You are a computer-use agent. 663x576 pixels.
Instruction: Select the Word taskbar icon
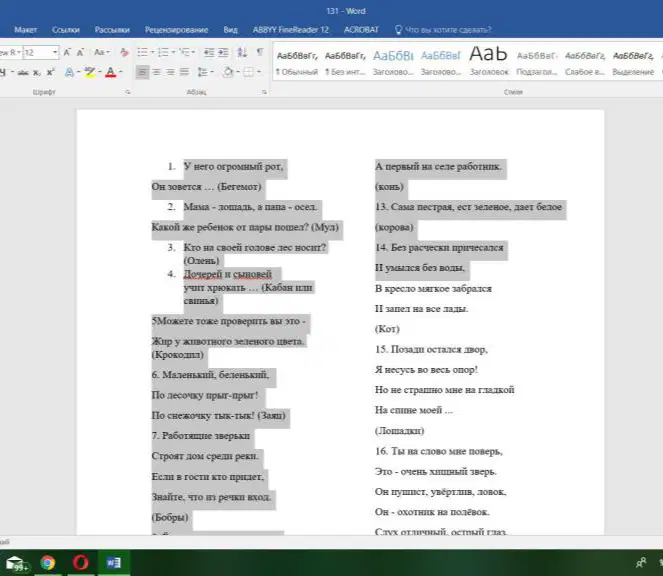[x=113, y=562]
